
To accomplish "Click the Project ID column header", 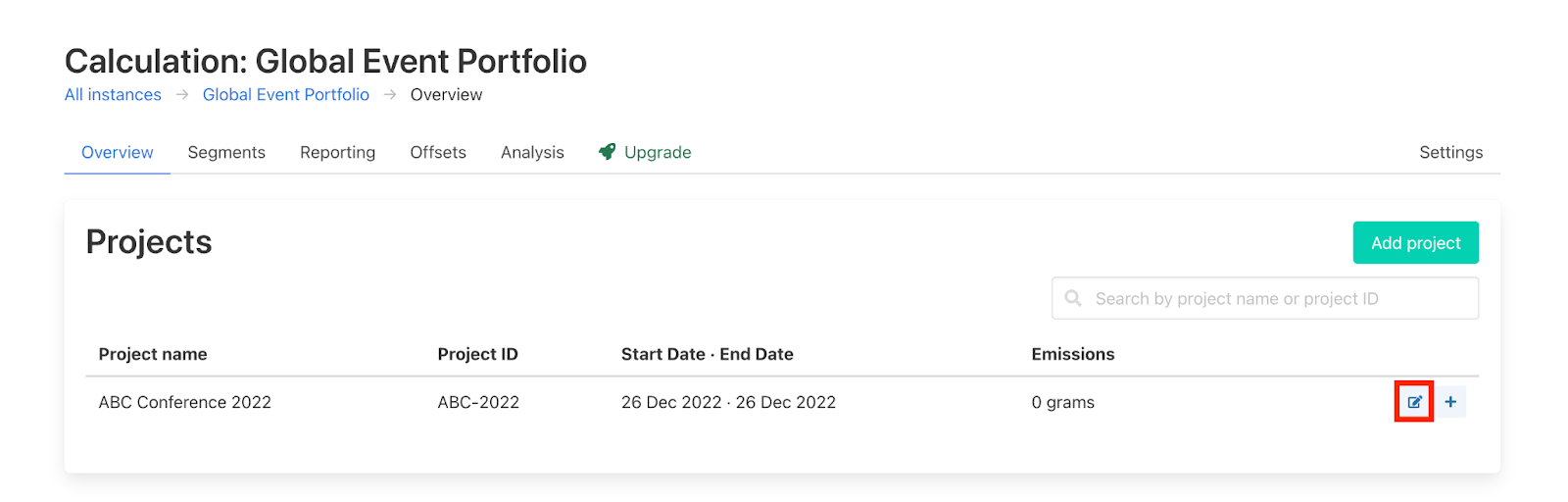I will click(477, 354).
